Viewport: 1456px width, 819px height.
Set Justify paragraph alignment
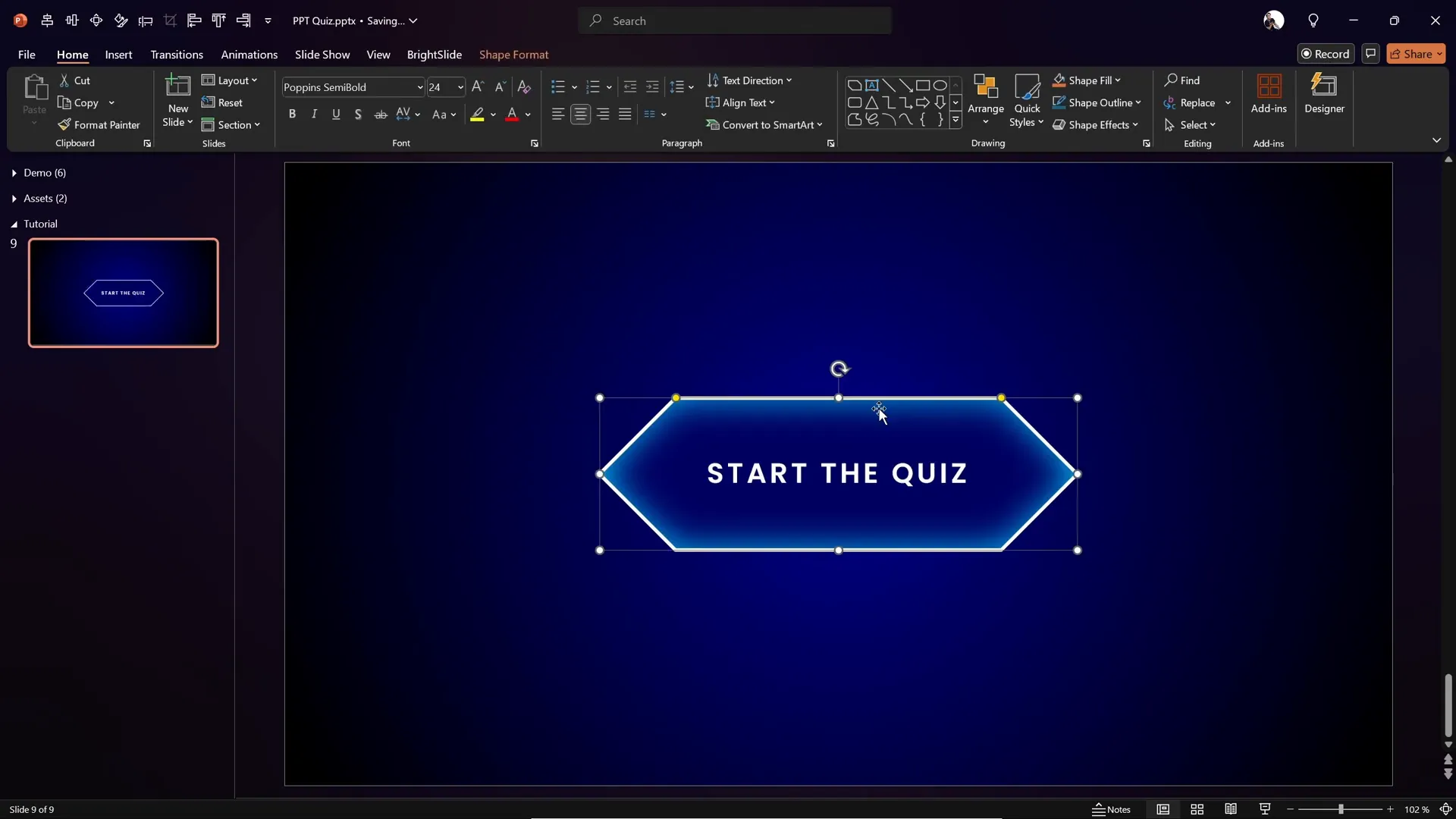tap(625, 114)
